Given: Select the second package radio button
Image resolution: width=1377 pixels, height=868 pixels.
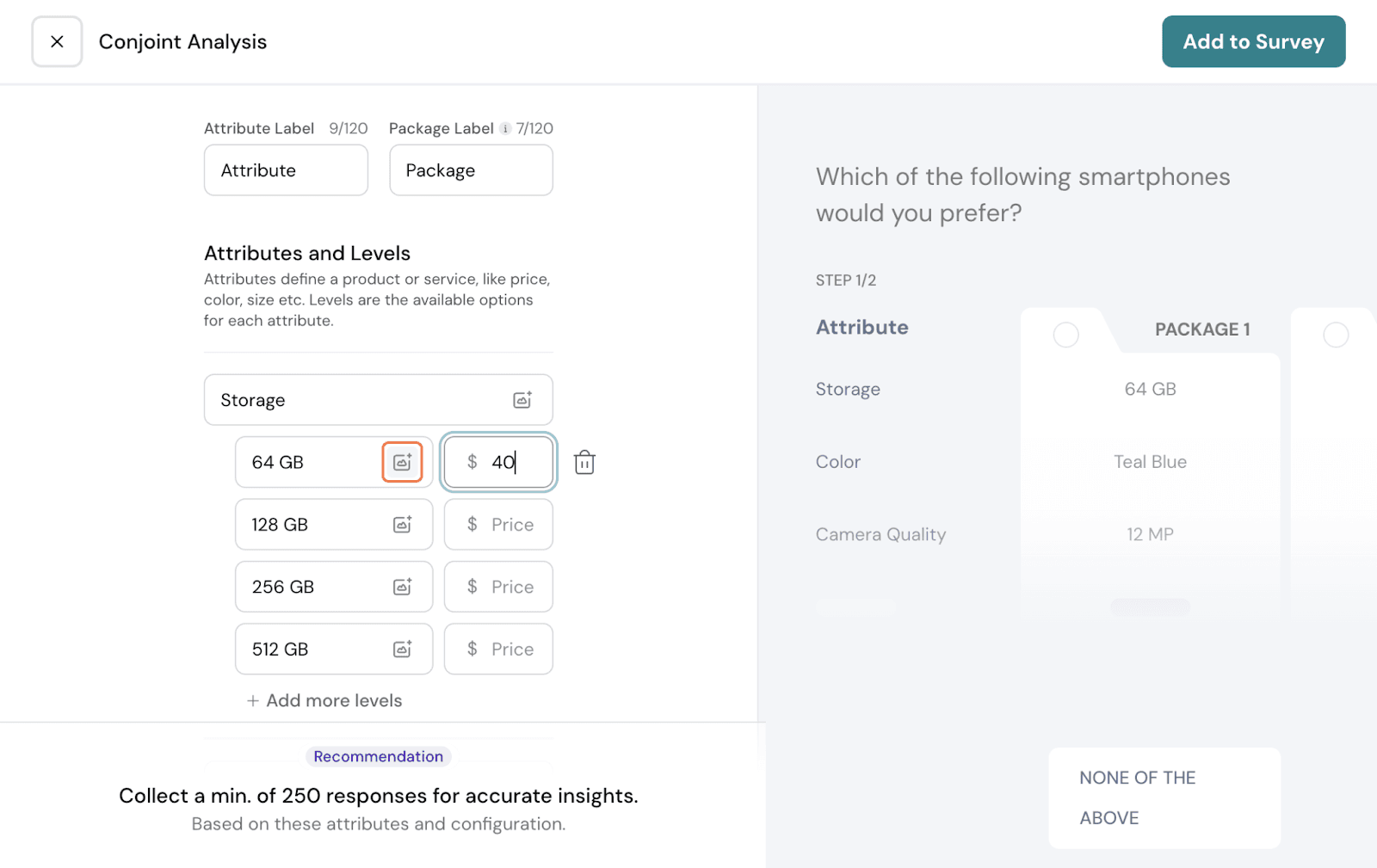Looking at the screenshot, I should click(1335, 335).
